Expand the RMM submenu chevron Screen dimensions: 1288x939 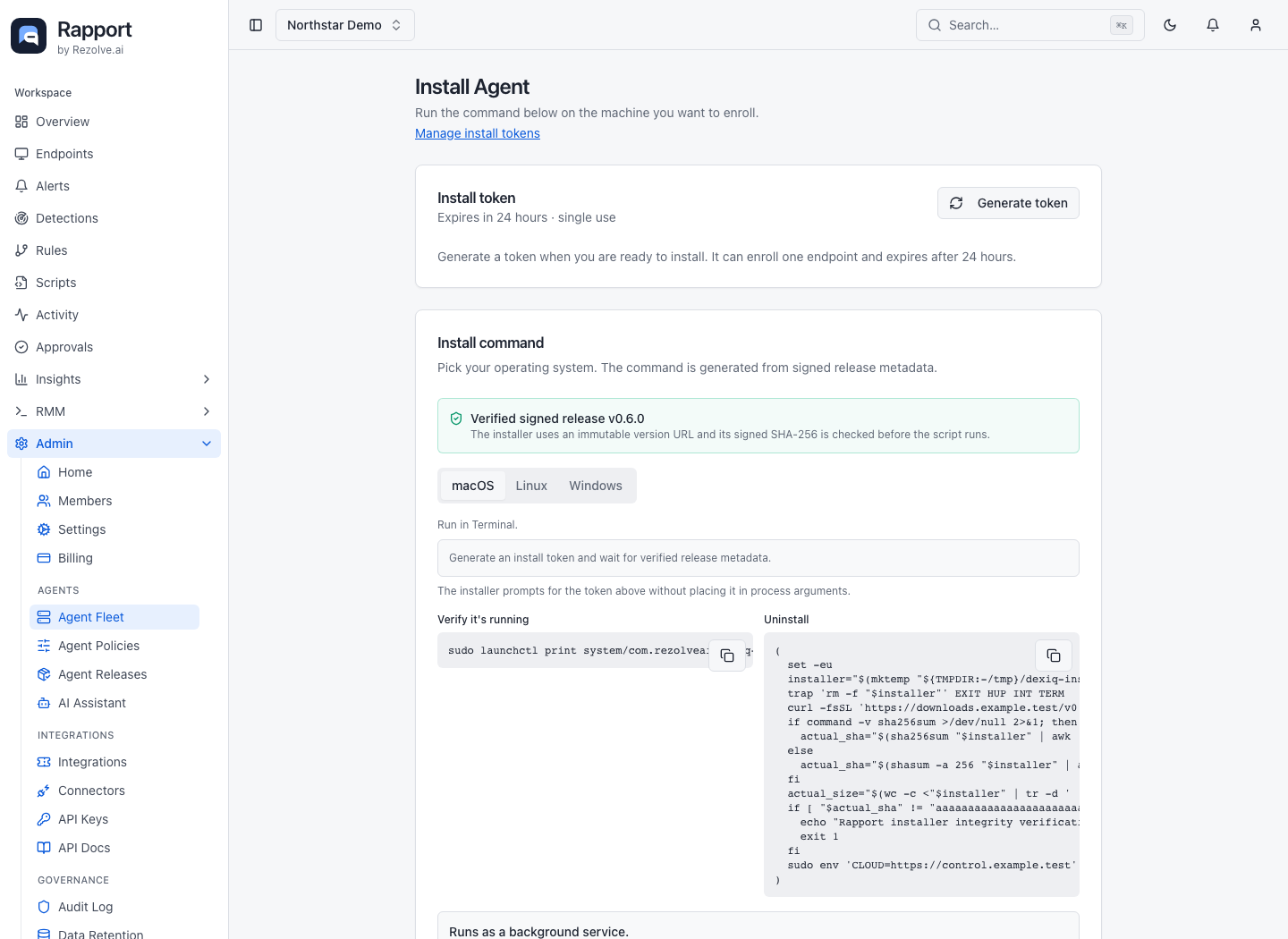point(207,411)
